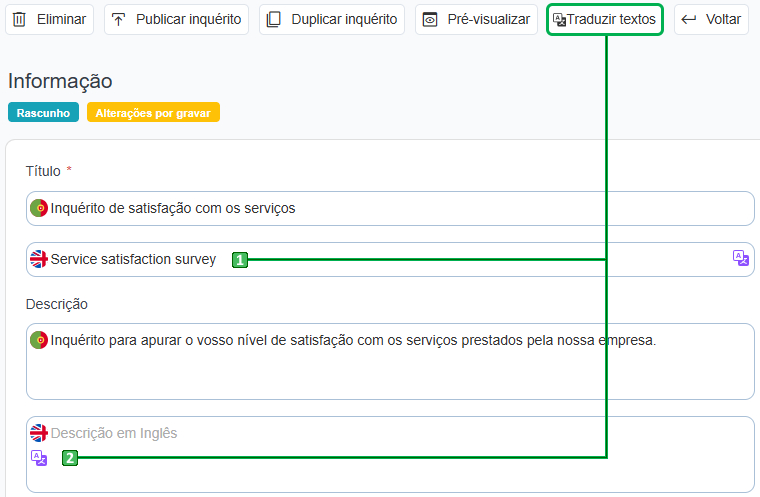Click the trash icon on Eliminar
The height and width of the screenshot is (497, 760).
(19, 19)
